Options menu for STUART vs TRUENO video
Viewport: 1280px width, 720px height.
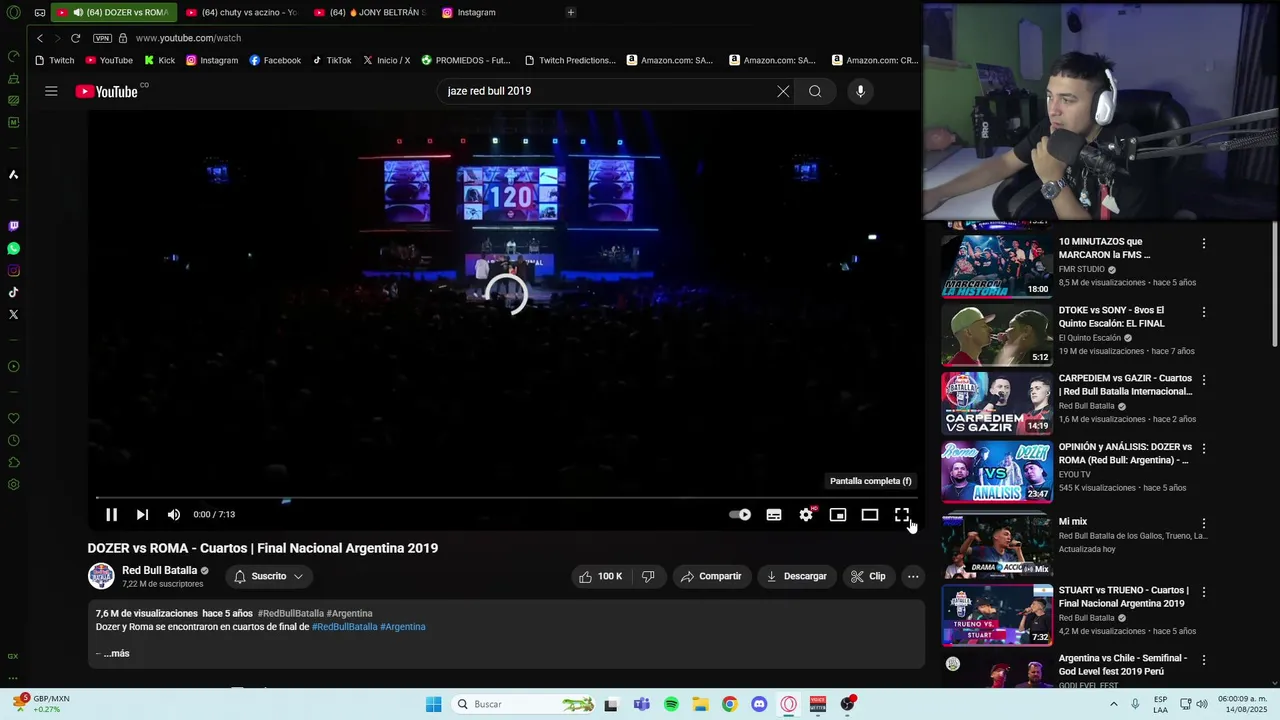[1204, 592]
